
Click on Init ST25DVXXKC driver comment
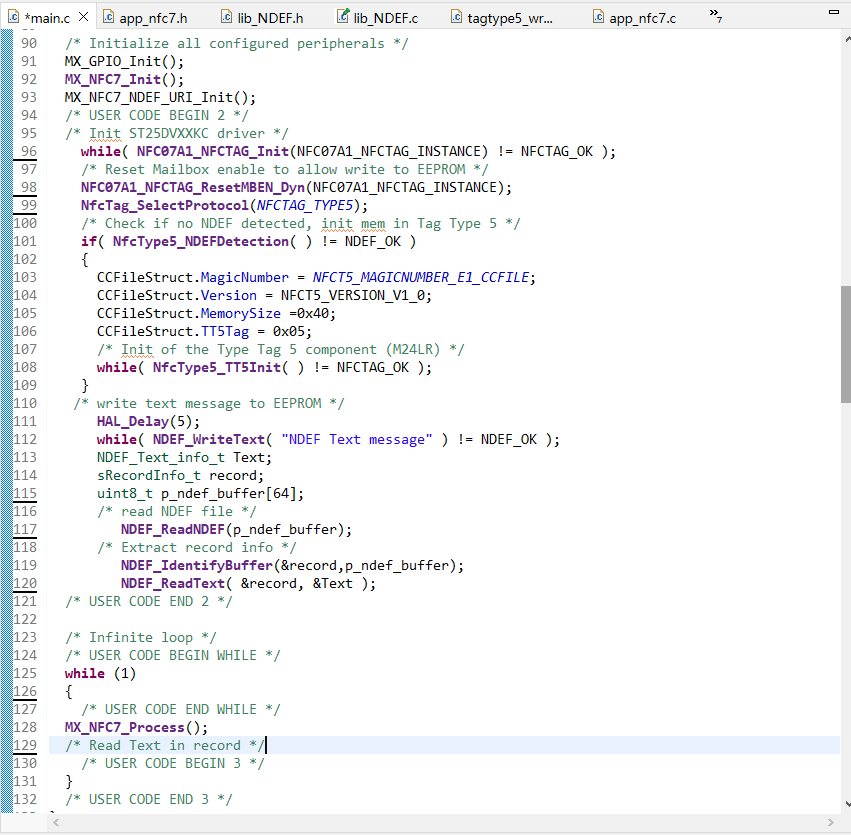[176, 133]
